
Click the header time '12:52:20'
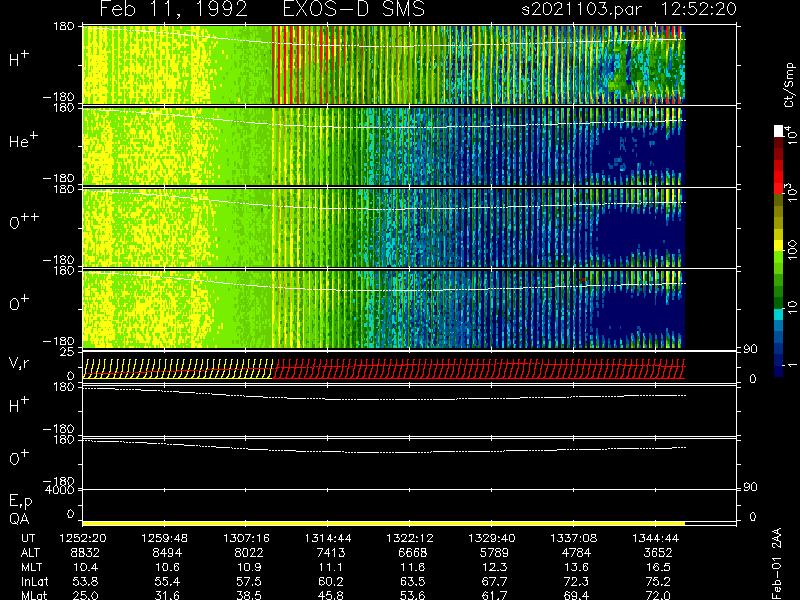pos(699,9)
